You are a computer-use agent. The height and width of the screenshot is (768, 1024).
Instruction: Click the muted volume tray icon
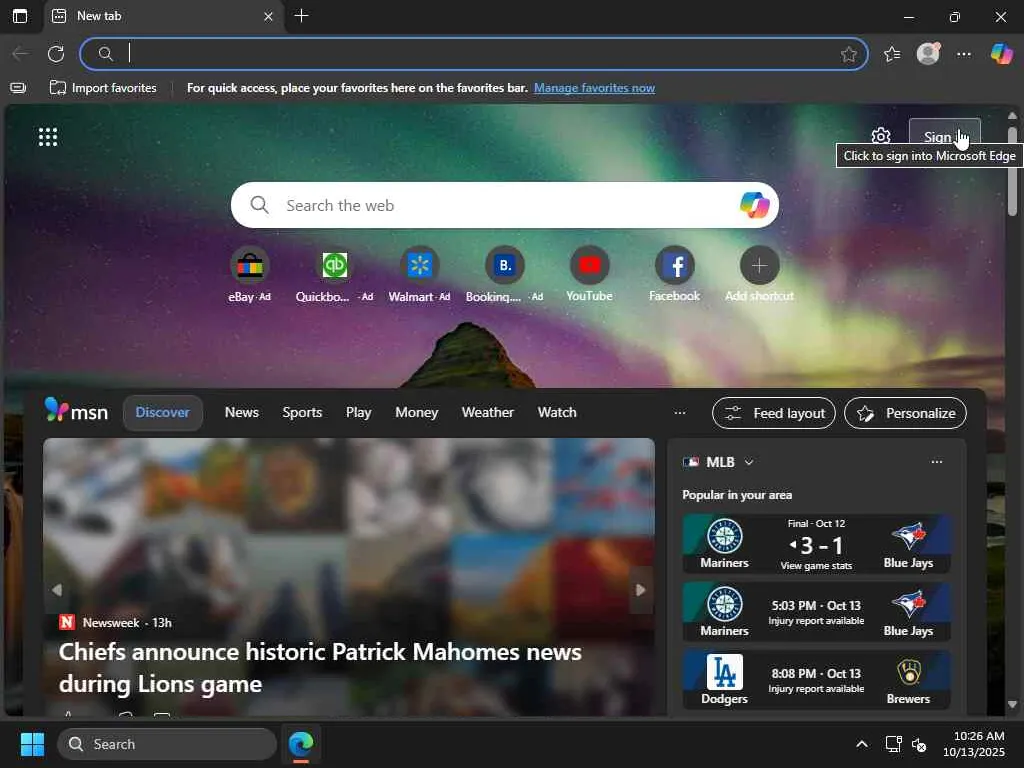coord(919,744)
